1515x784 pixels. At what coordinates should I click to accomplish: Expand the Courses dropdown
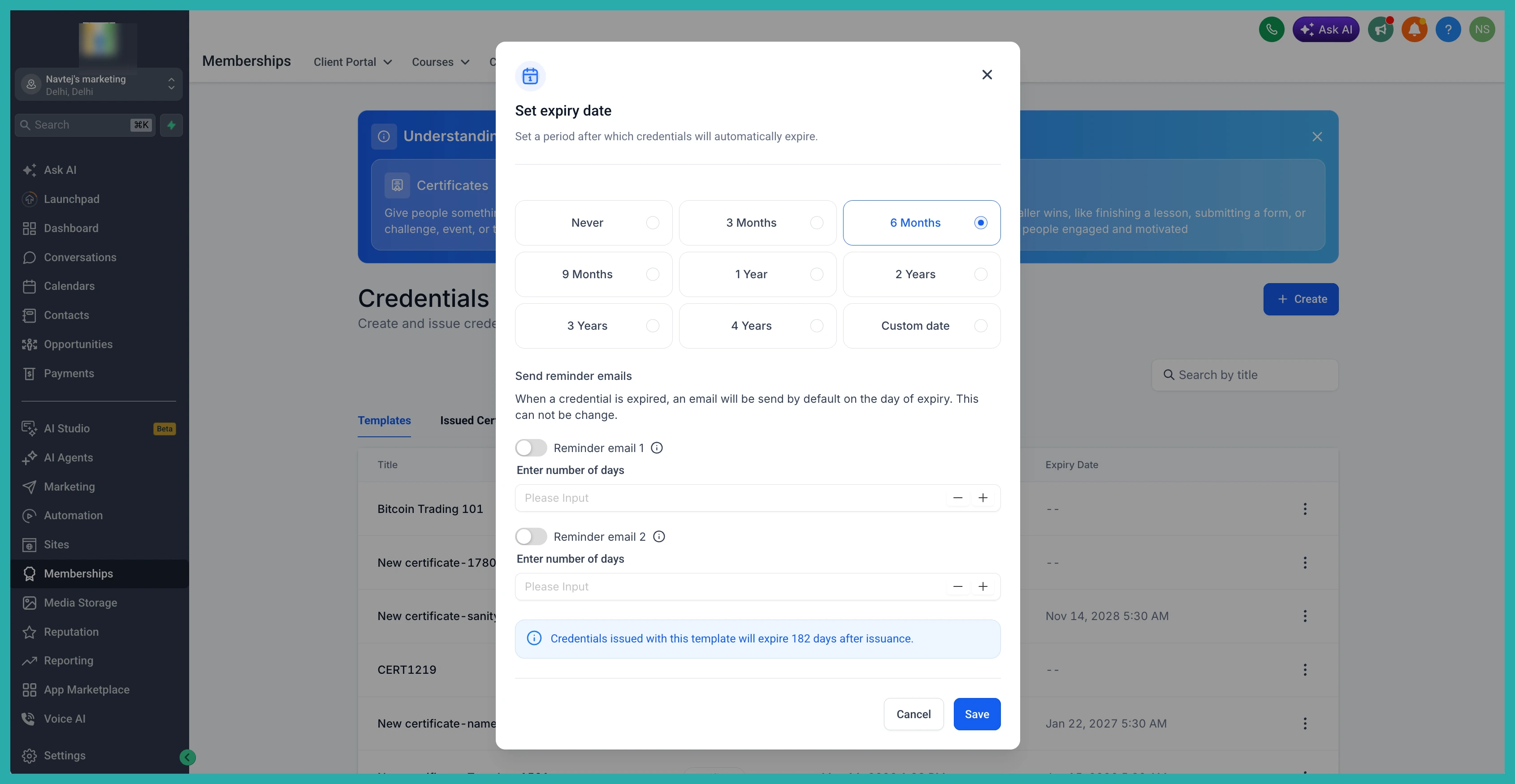point(441,62)
